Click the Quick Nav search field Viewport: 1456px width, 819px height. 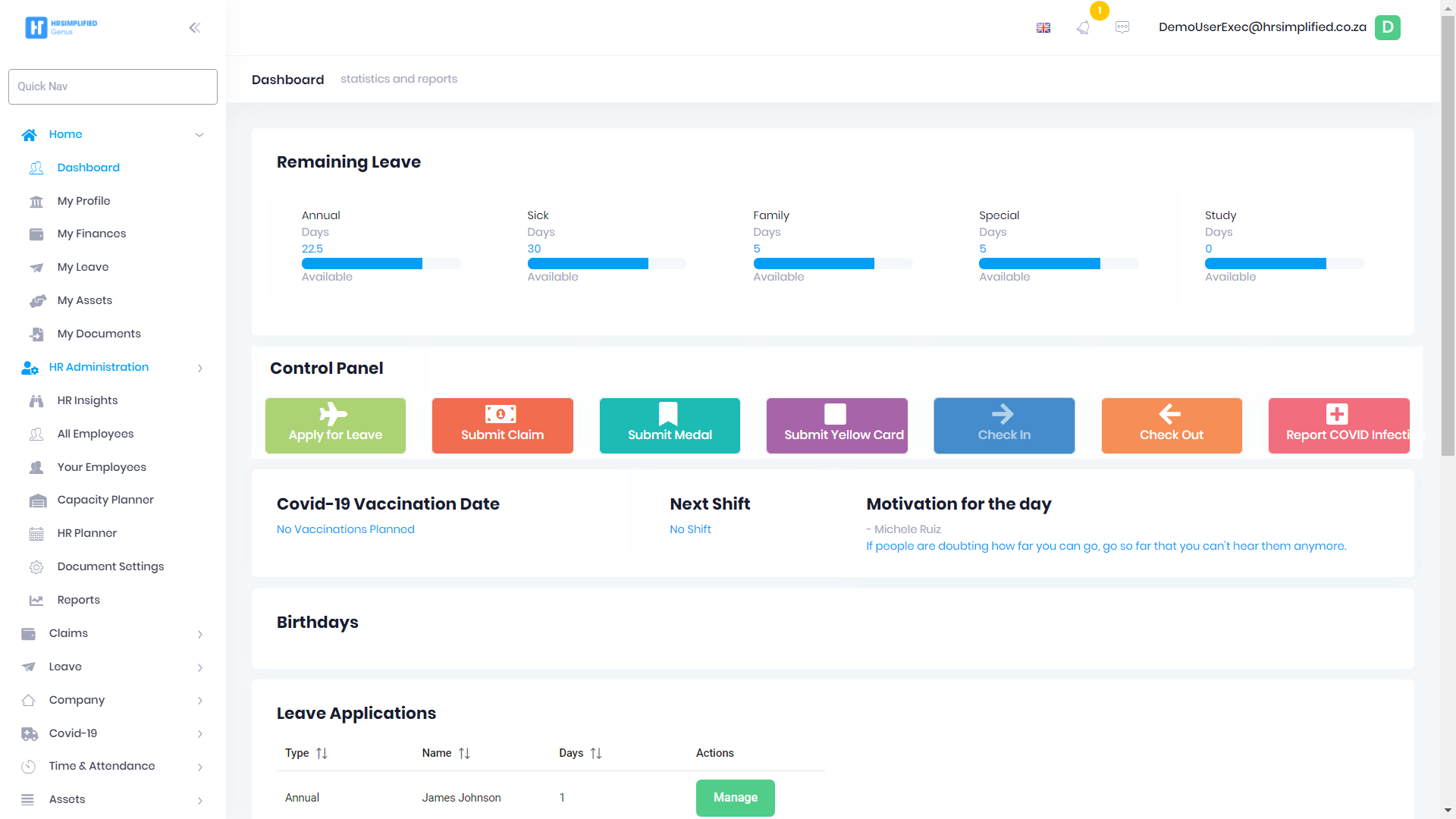pos(113,86)
